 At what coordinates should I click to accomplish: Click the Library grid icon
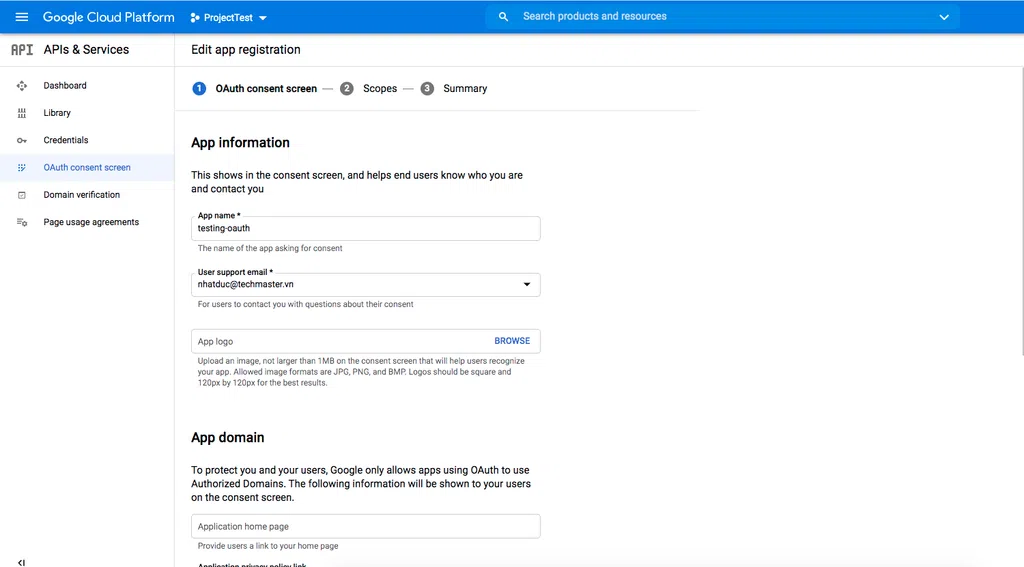[x=22, y=113]
